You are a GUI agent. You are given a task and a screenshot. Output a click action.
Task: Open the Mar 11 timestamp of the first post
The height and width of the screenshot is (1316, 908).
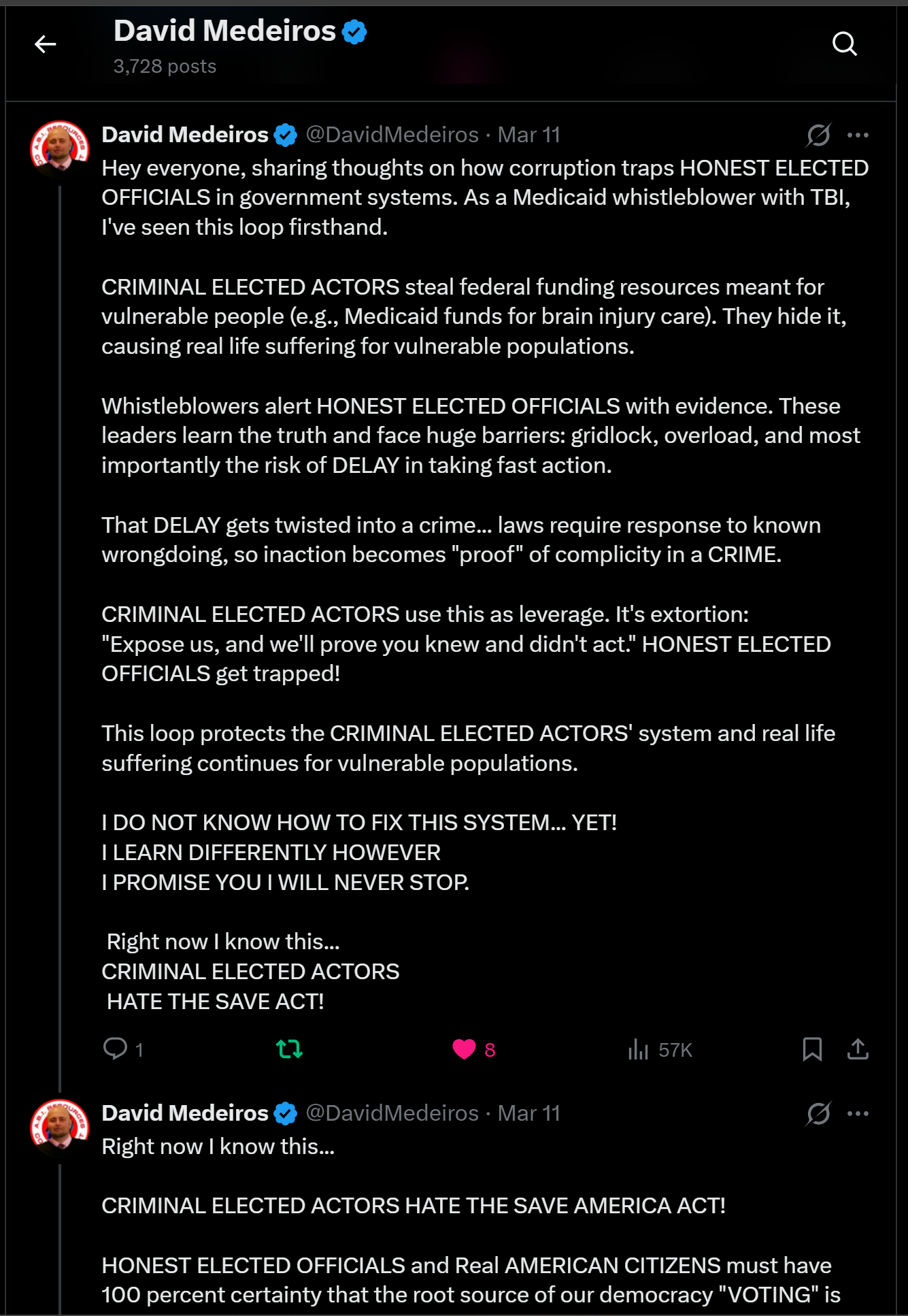(529, 135)
